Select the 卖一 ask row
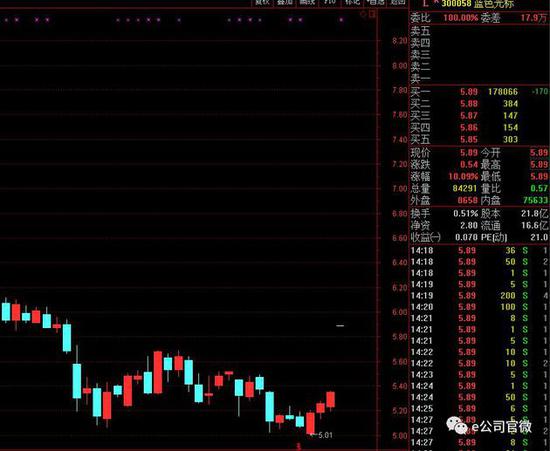Image resolution: width=550 pixels, height=451 pixels. (479, 78)
